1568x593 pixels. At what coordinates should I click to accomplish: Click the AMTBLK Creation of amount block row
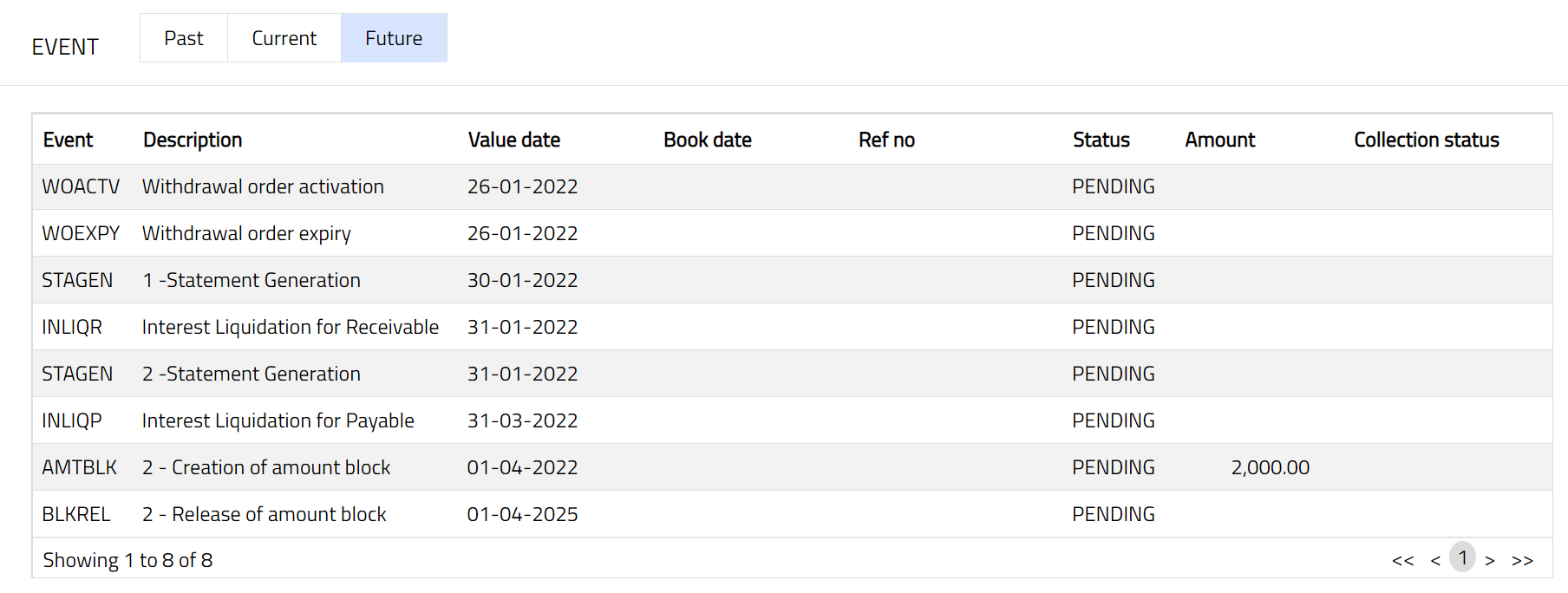click(265, 467)
